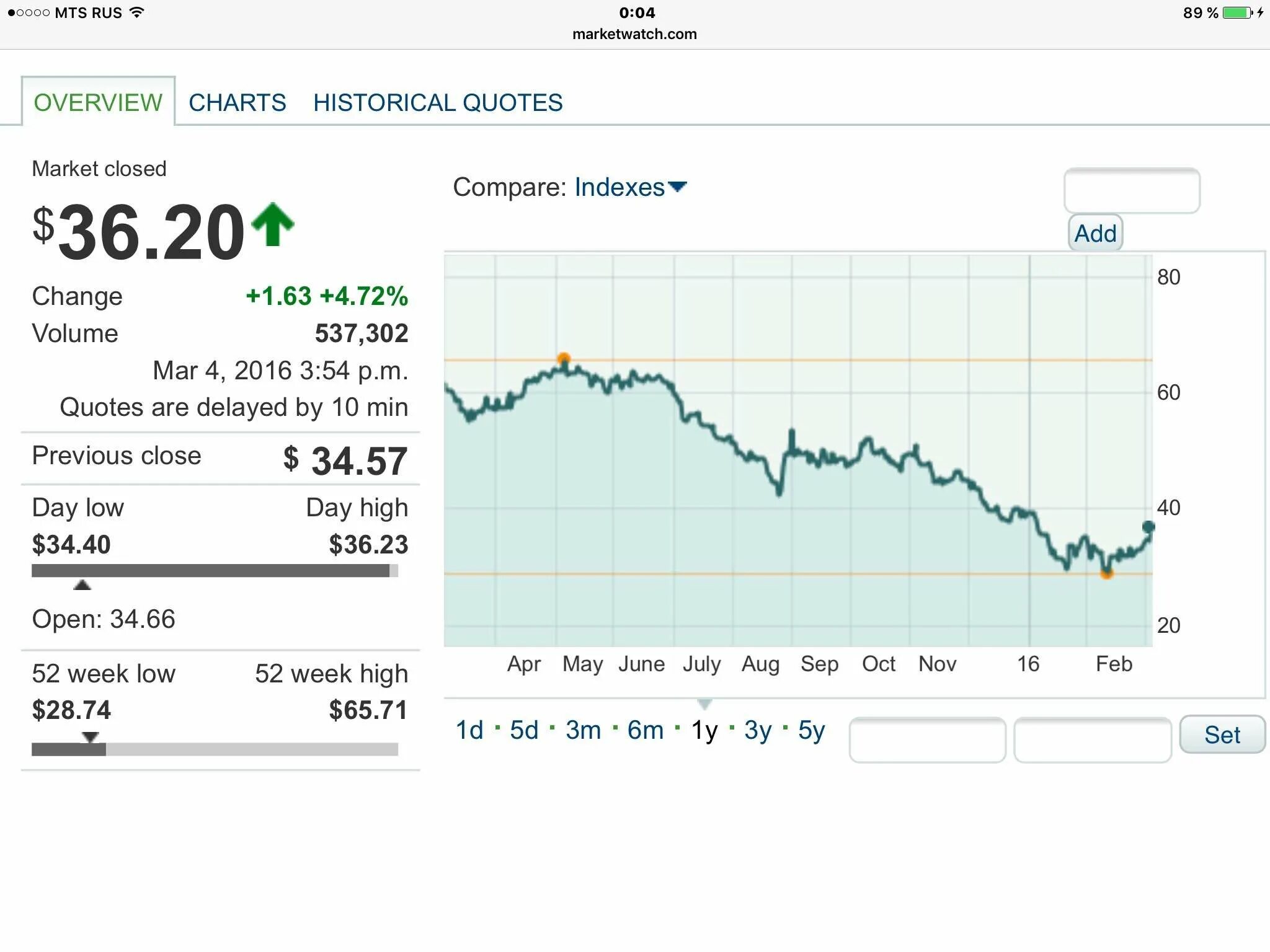Select the 3m chart range

coord(583,730)
